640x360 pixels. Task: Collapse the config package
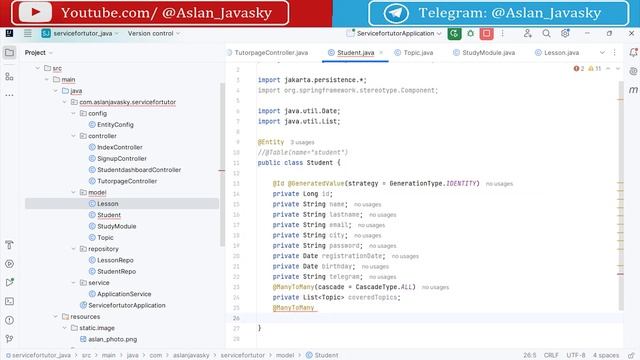(73, 113)
